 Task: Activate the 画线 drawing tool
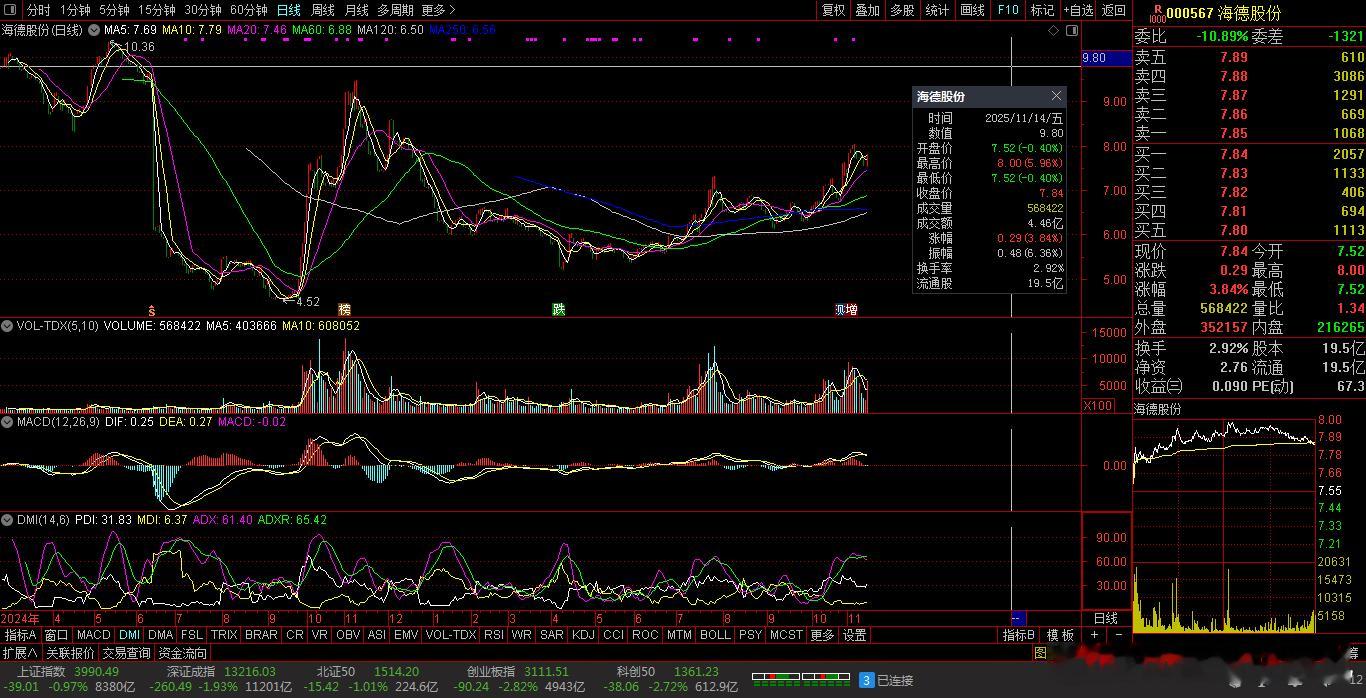[x=972, y=10]
